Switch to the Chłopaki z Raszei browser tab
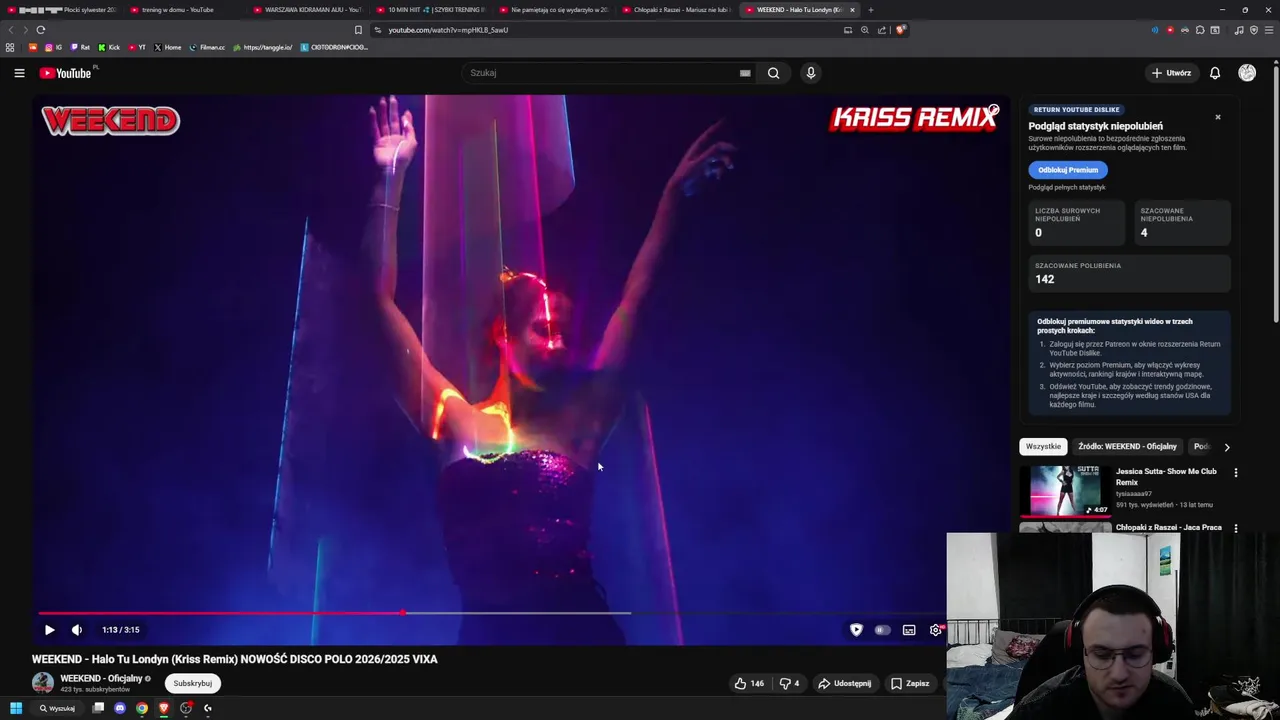Screen dimensions: 1280x720 (677, 10)
